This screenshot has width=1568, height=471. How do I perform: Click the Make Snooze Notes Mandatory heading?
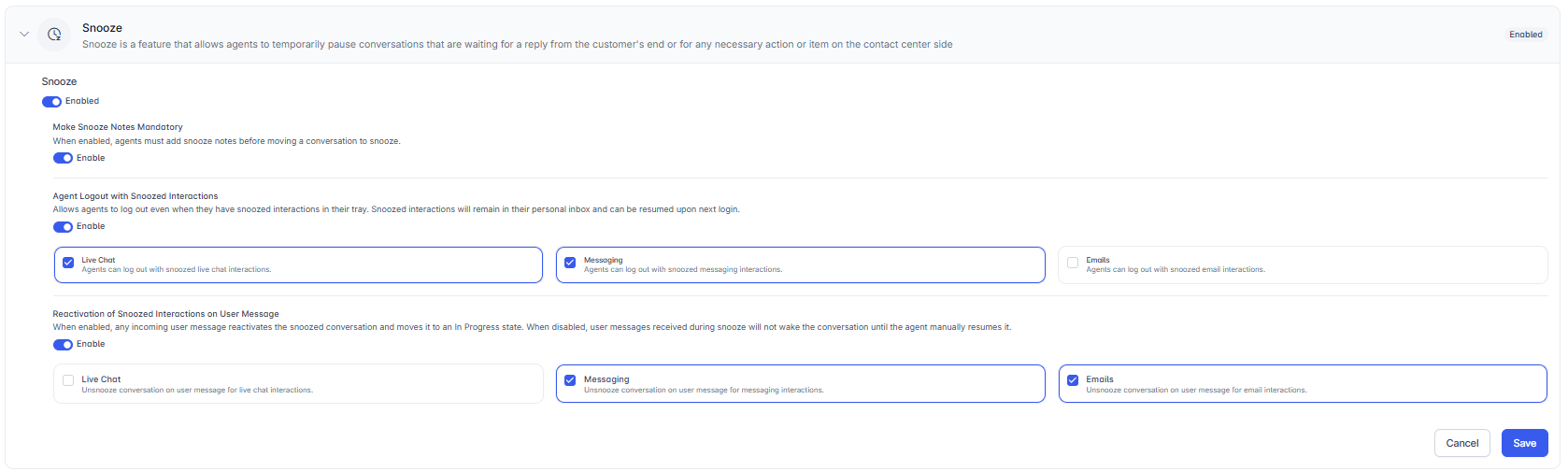coord(118,127)
